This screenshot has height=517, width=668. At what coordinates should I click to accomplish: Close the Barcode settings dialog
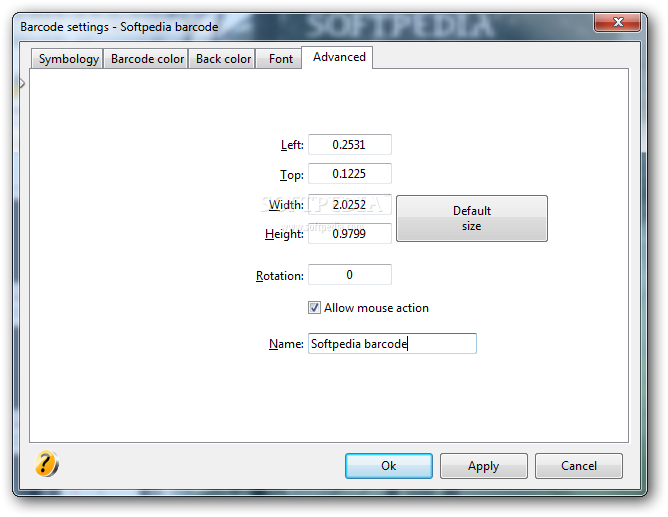(x=617, y=22)
